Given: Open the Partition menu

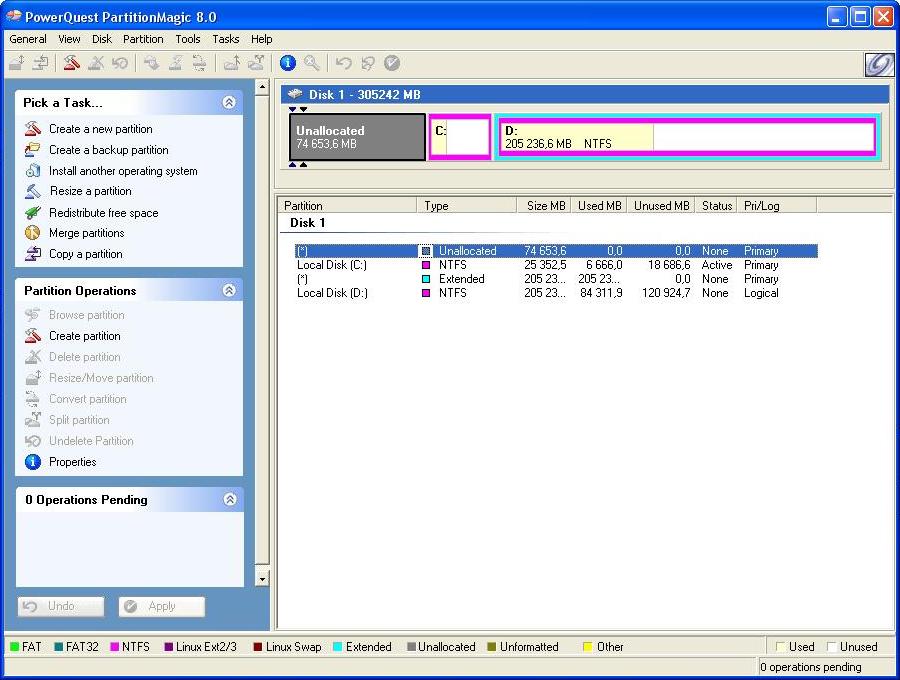Looking at the screenshot, I should click(143, 39).
